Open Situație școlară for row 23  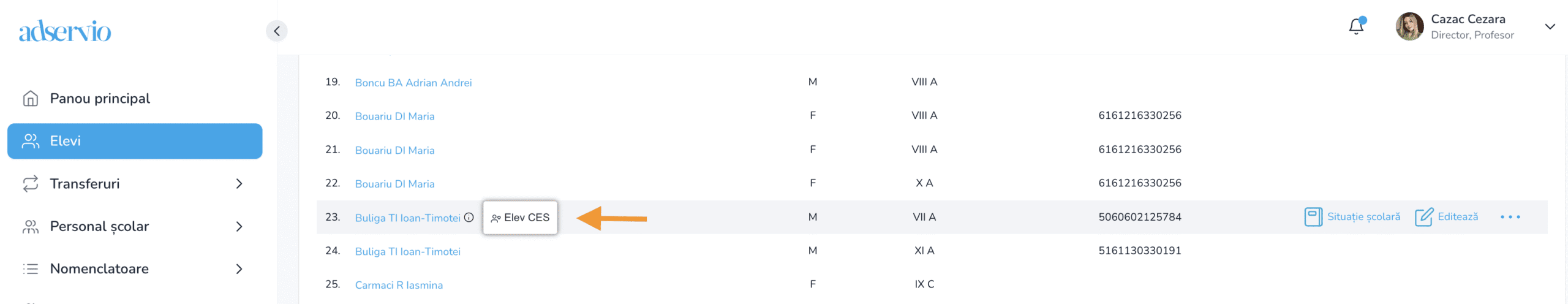(x=1363, y=217)
